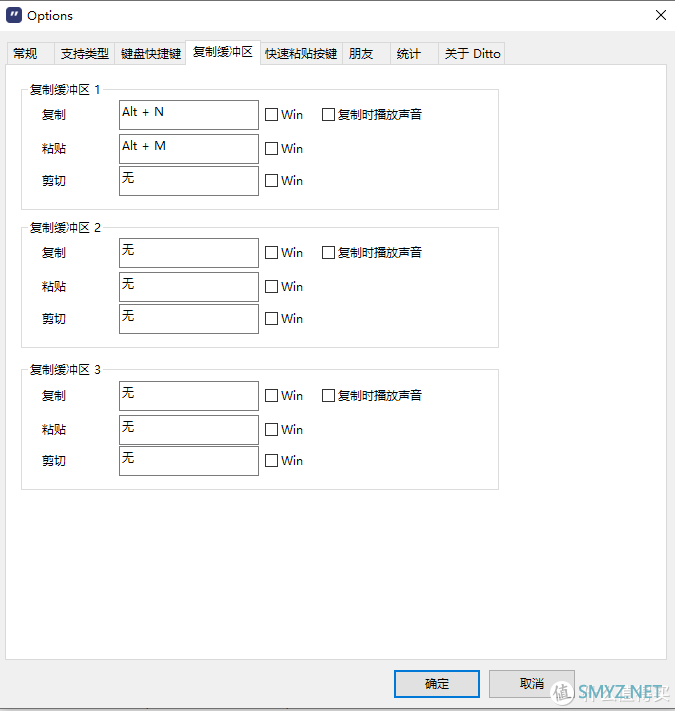The image size is (675, 711).
Task: Switch to the 常规 tab
Action: pyautogui.click(x=30, y=54)
